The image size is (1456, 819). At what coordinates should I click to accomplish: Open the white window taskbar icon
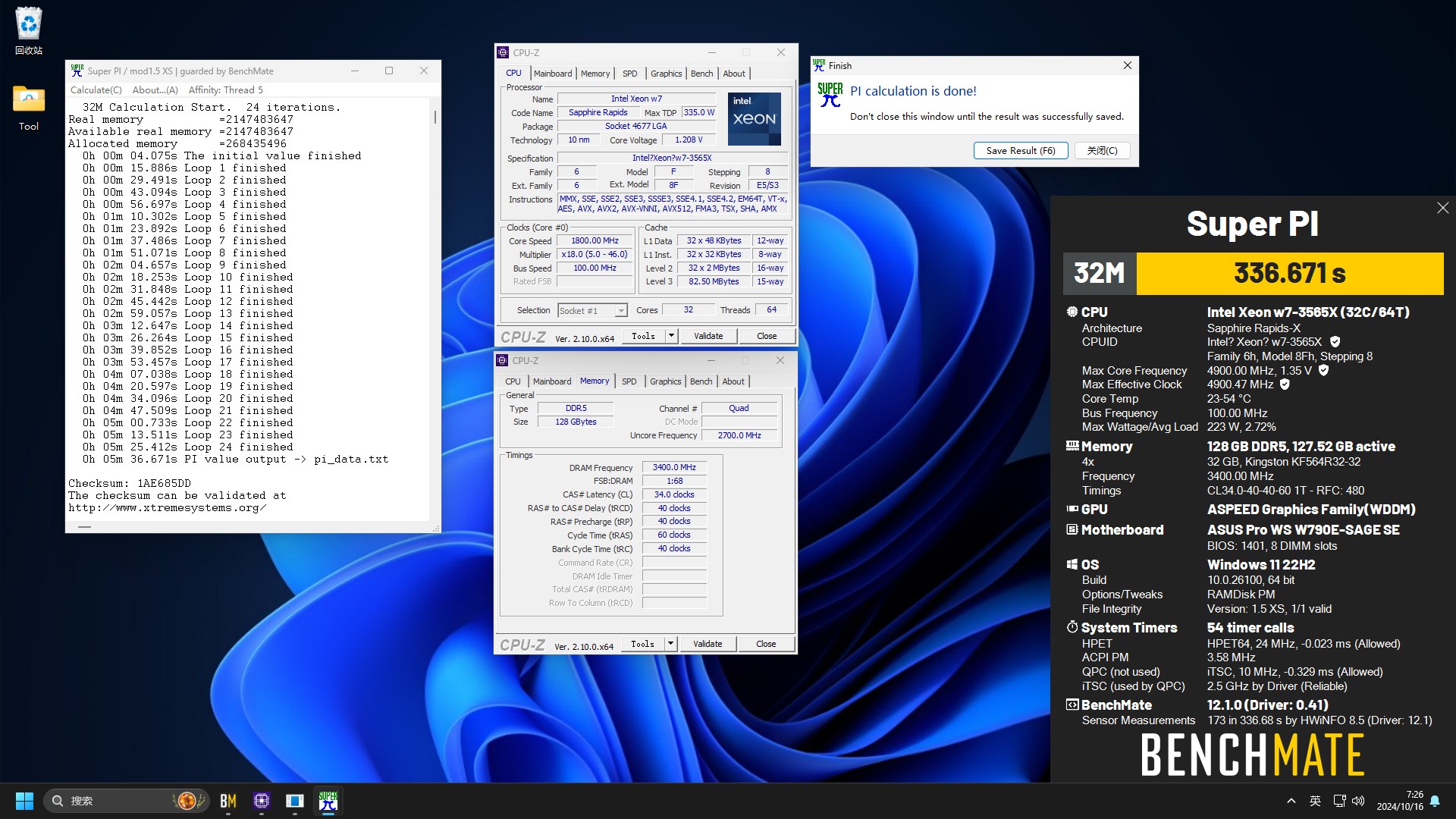(295, 801)
